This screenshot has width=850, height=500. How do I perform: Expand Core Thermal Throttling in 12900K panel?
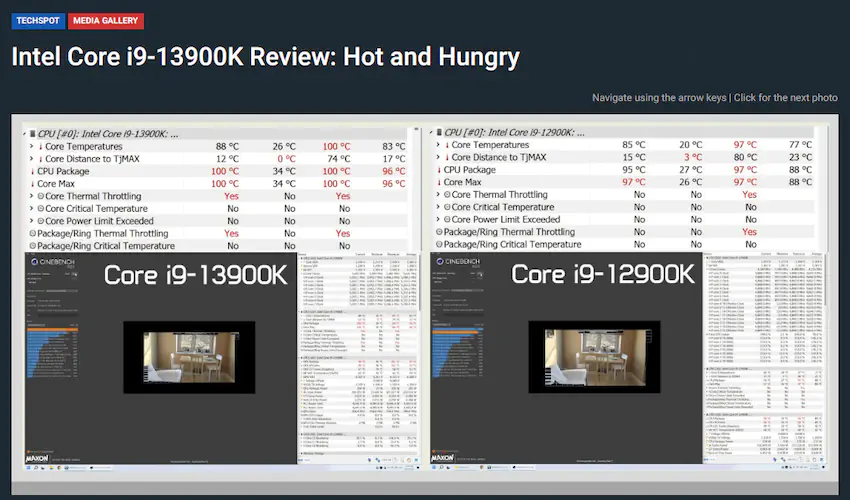point(438,195)
